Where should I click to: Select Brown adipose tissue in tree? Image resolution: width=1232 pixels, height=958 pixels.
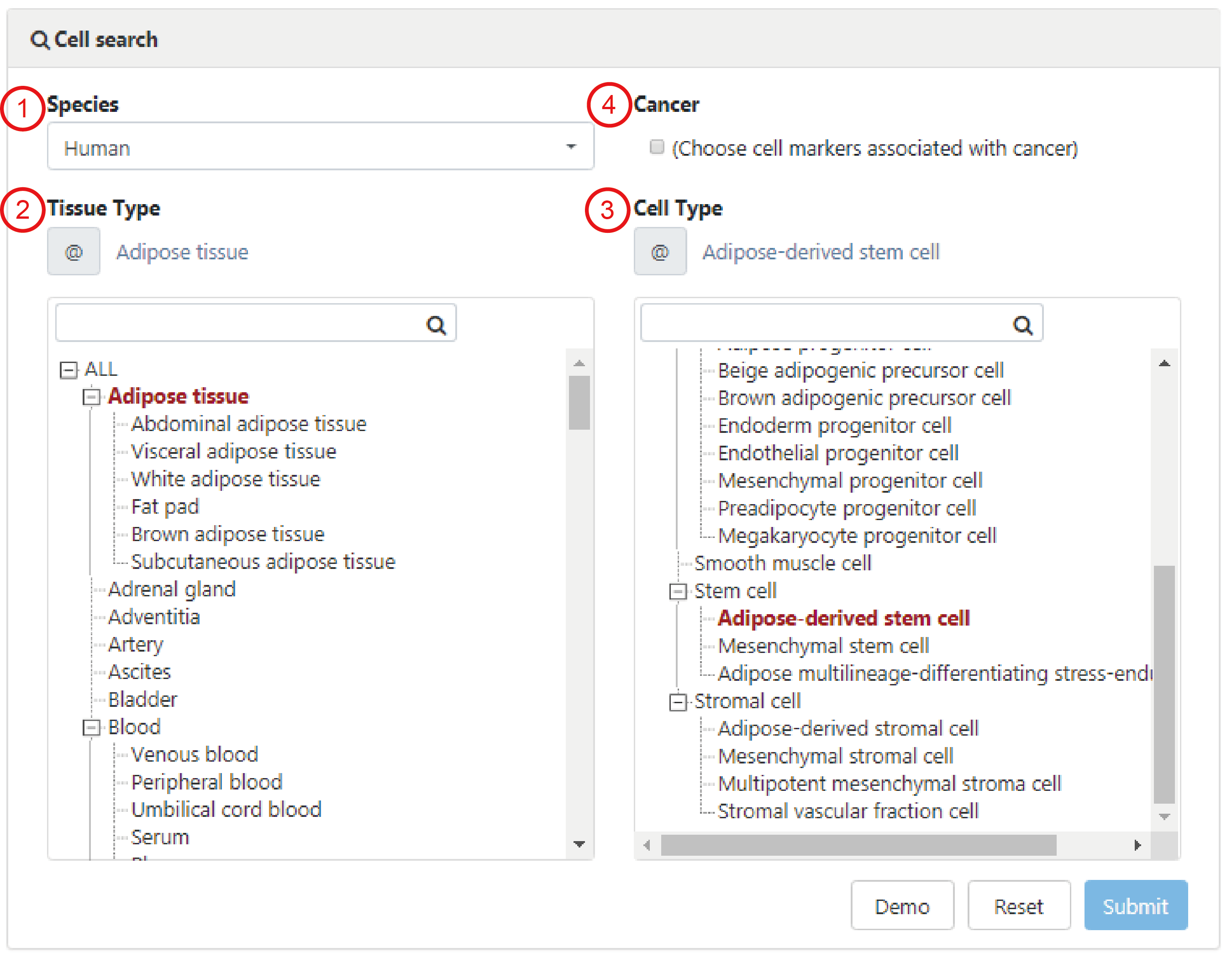point(227,534)
